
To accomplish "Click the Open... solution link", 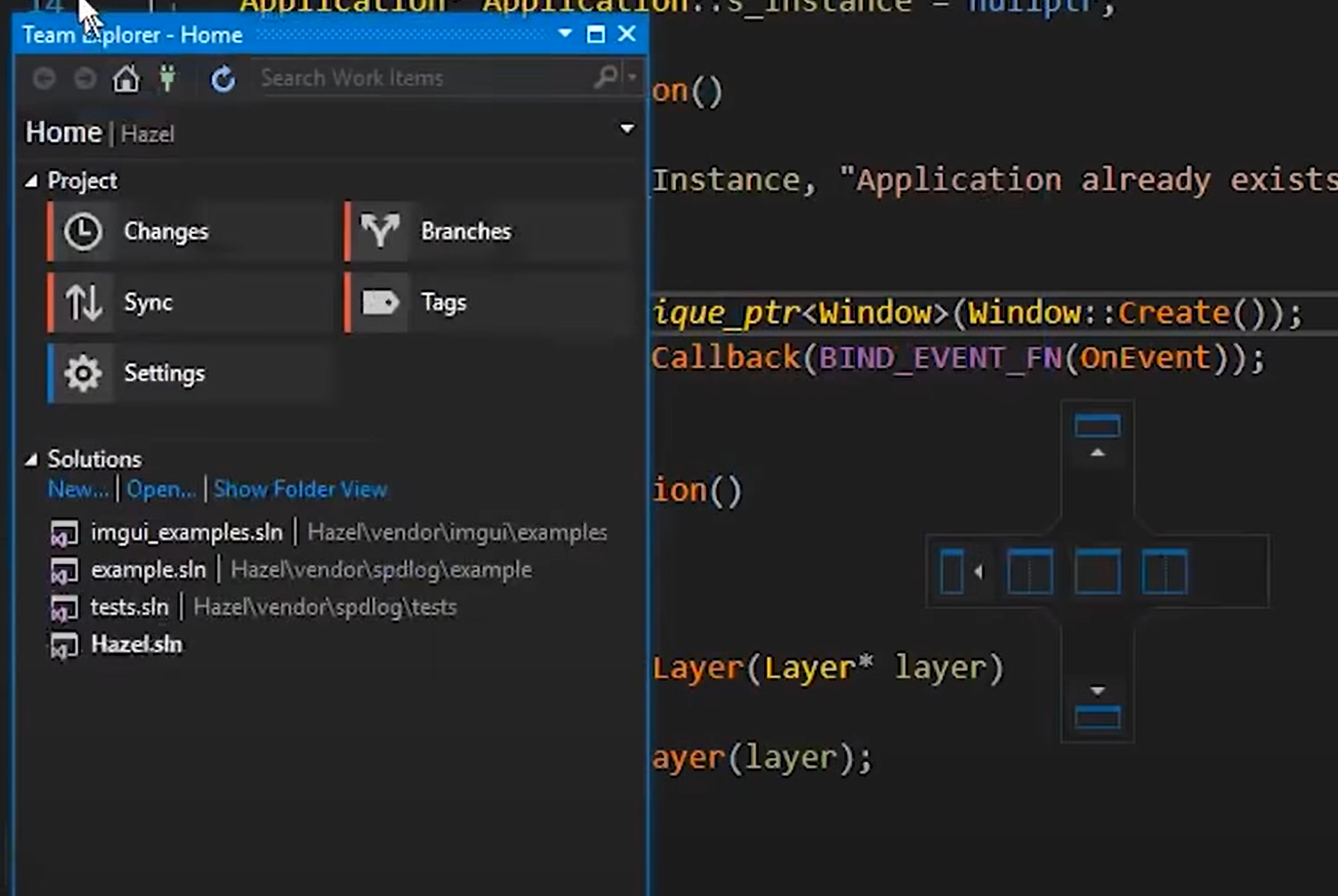I will (161, 489).
